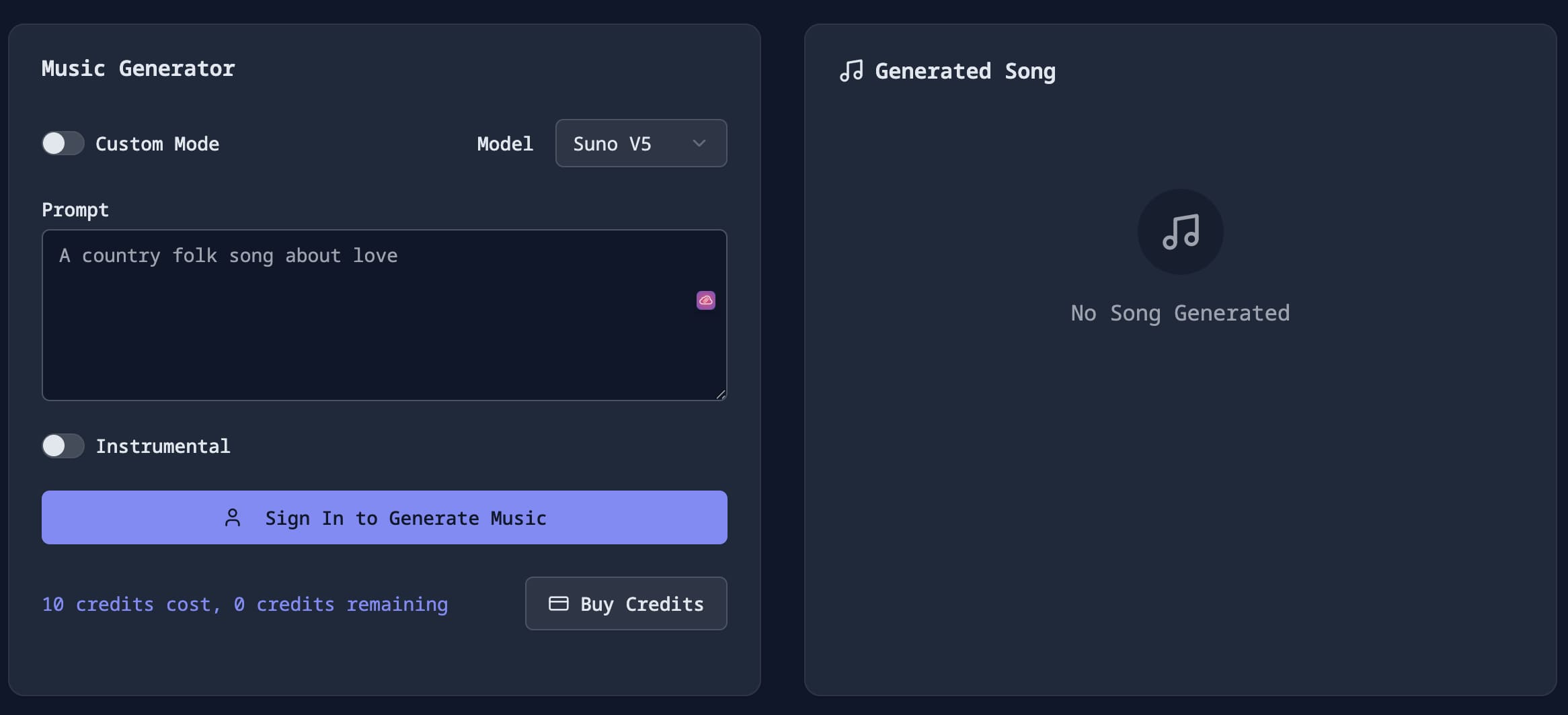This screenshot has width=1568, height=715.
Task: Click the credits cost remaining text
Action: click(x=245, y=604)
